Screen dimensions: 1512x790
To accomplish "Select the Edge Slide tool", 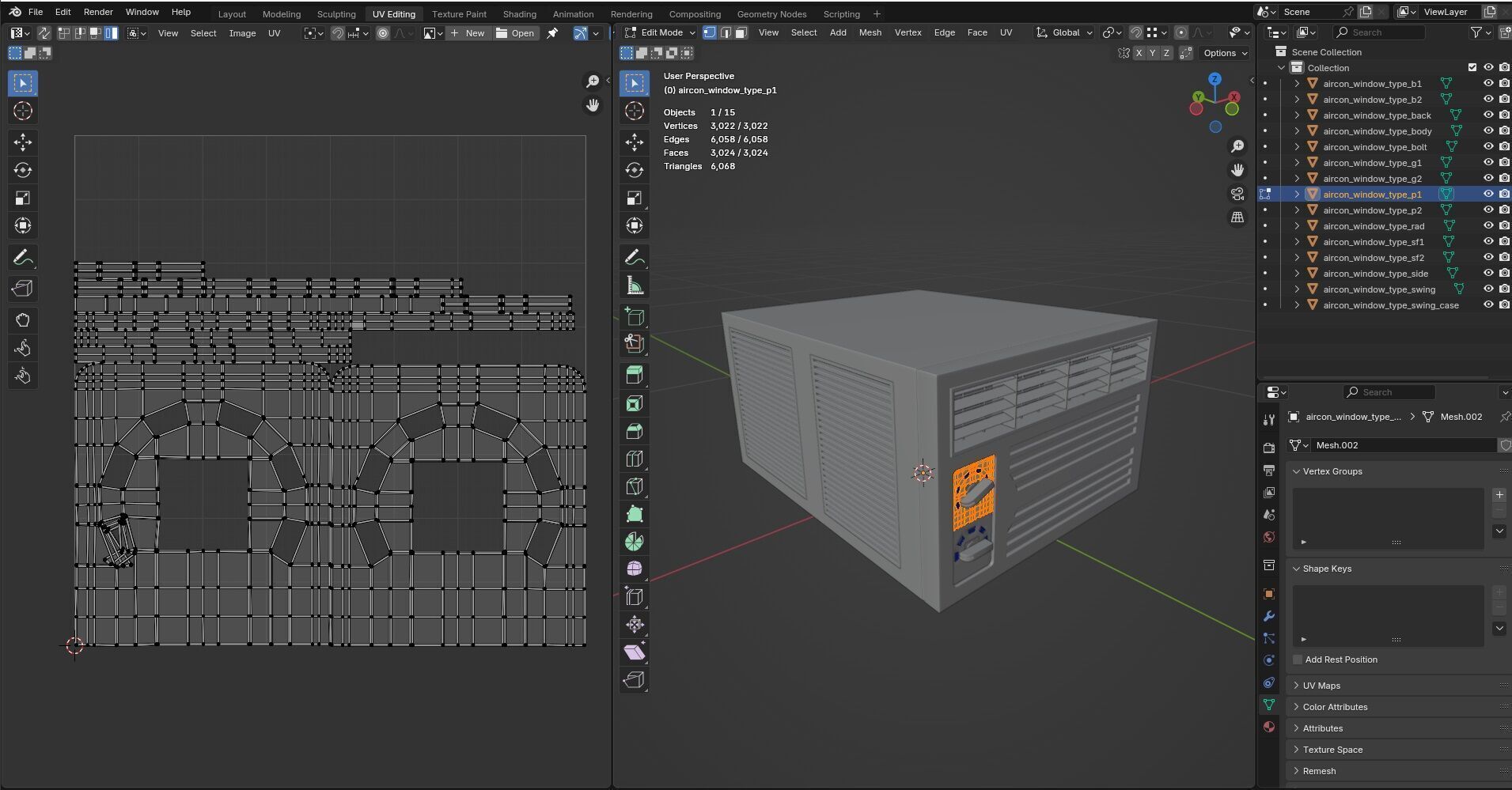I will coord(634,597).
